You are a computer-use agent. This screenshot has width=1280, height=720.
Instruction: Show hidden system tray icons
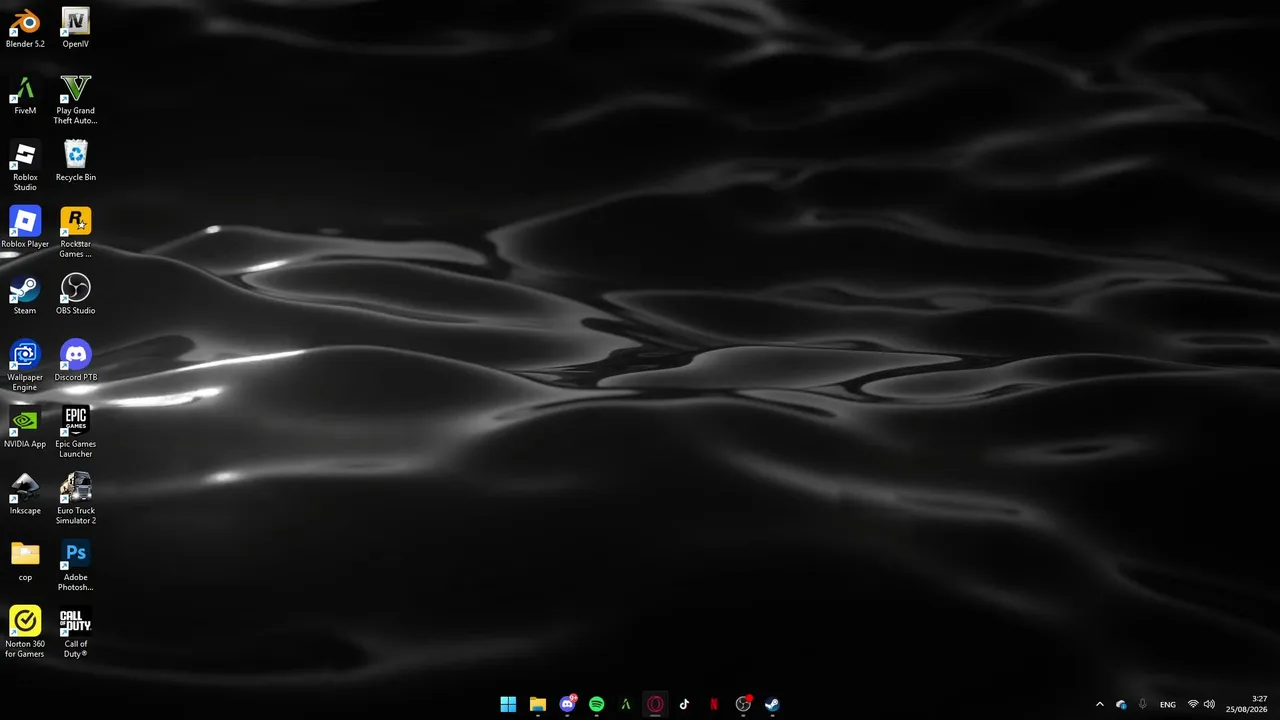(x=1100, y=704)
